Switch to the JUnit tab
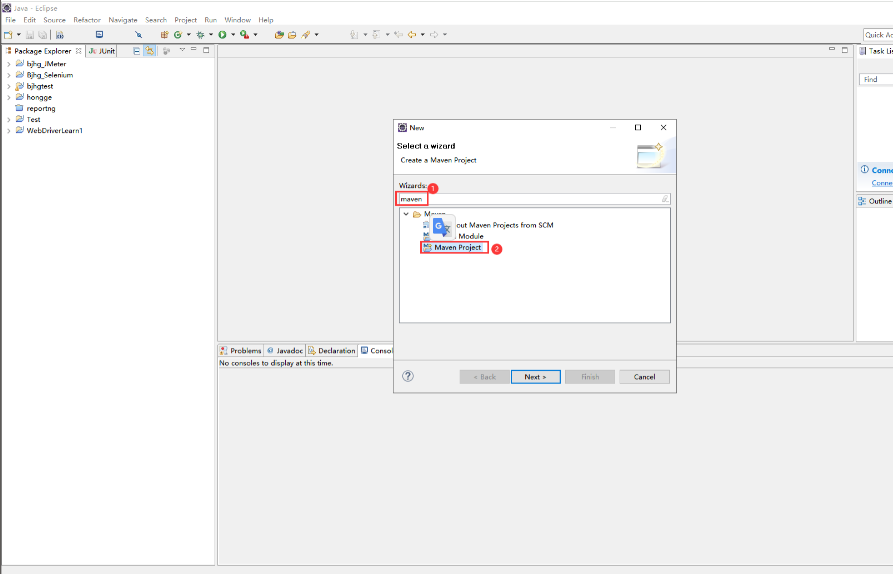The image size is (893, 574). point(101,51)
